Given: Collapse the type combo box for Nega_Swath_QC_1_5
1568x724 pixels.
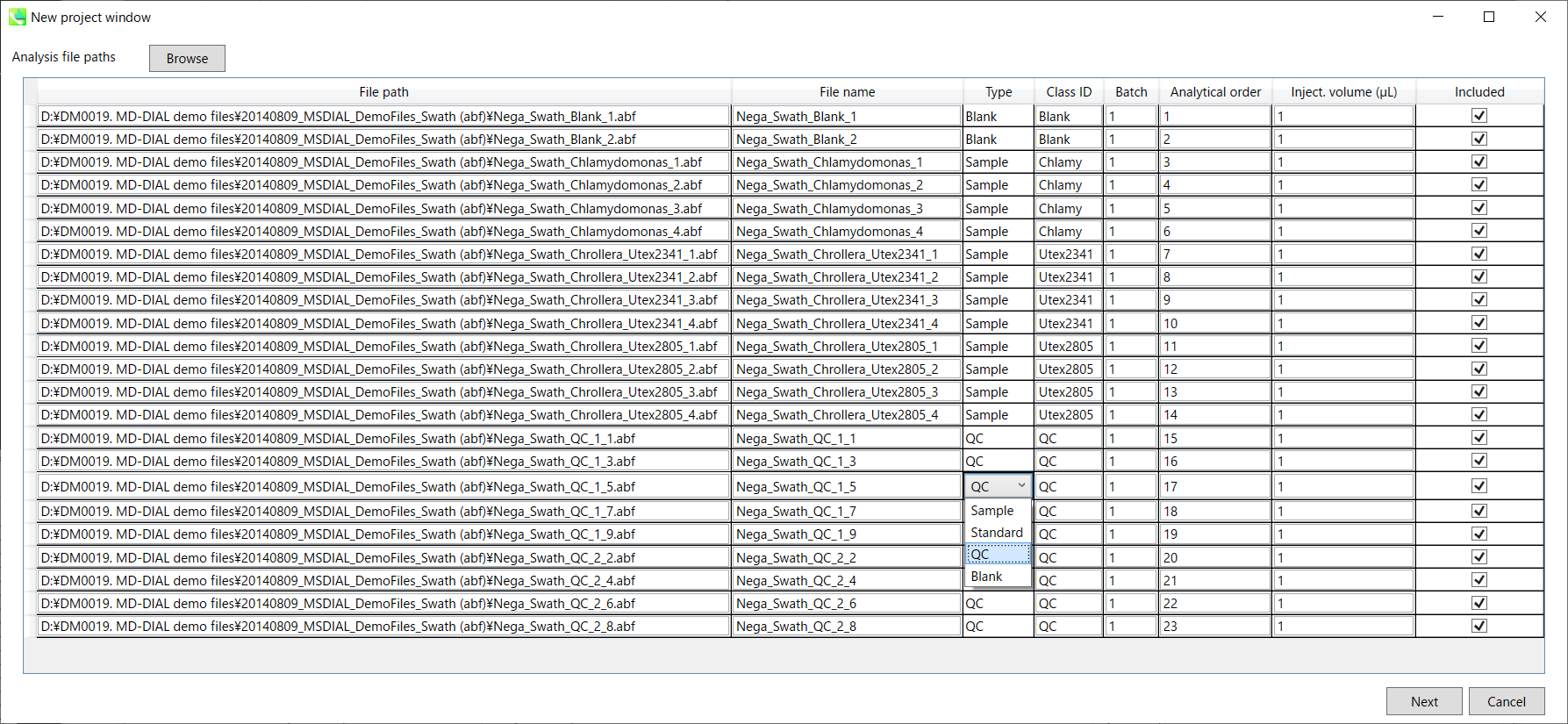Looking at the screenshot, I should (x=1020, y=486).
